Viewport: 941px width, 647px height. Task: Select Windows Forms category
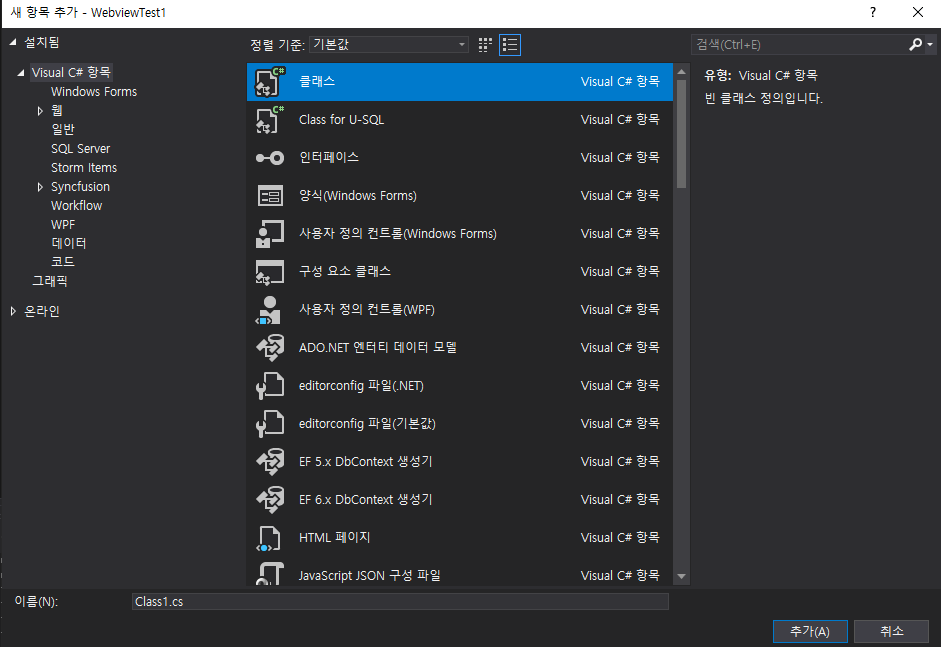[x=94, y=92]
